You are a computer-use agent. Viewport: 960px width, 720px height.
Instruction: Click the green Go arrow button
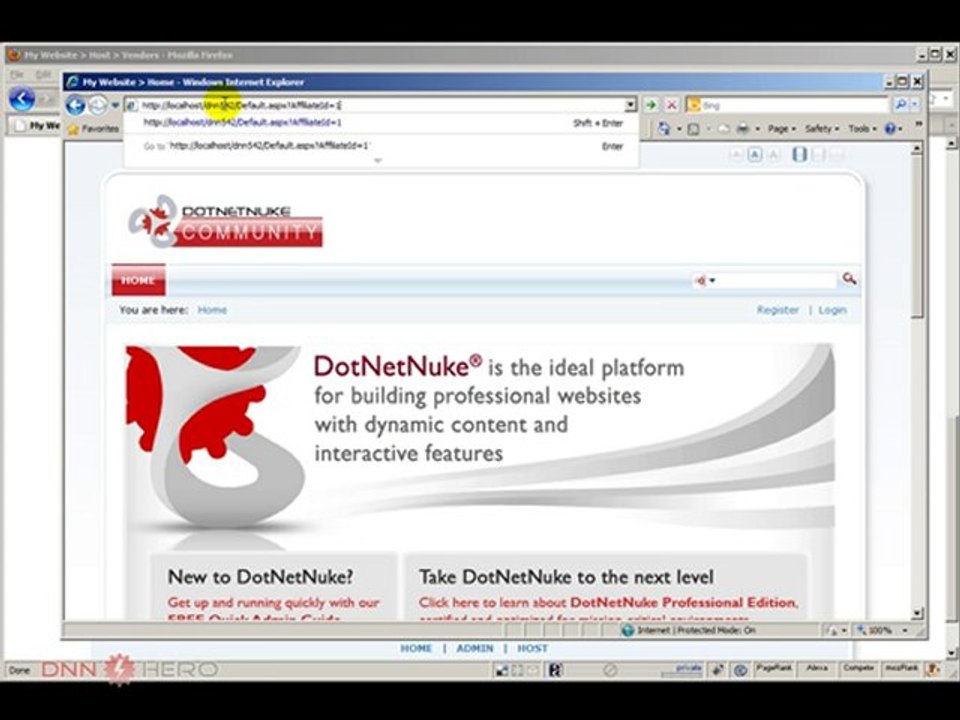[x=651, y=105]
